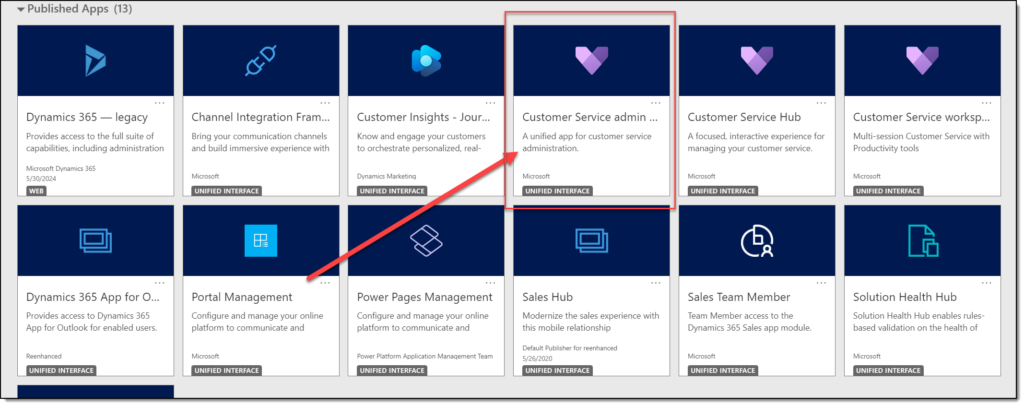
Task: Click the 5/30/2024 date on Dynamics 365 legacy
Action: (39, 178)
